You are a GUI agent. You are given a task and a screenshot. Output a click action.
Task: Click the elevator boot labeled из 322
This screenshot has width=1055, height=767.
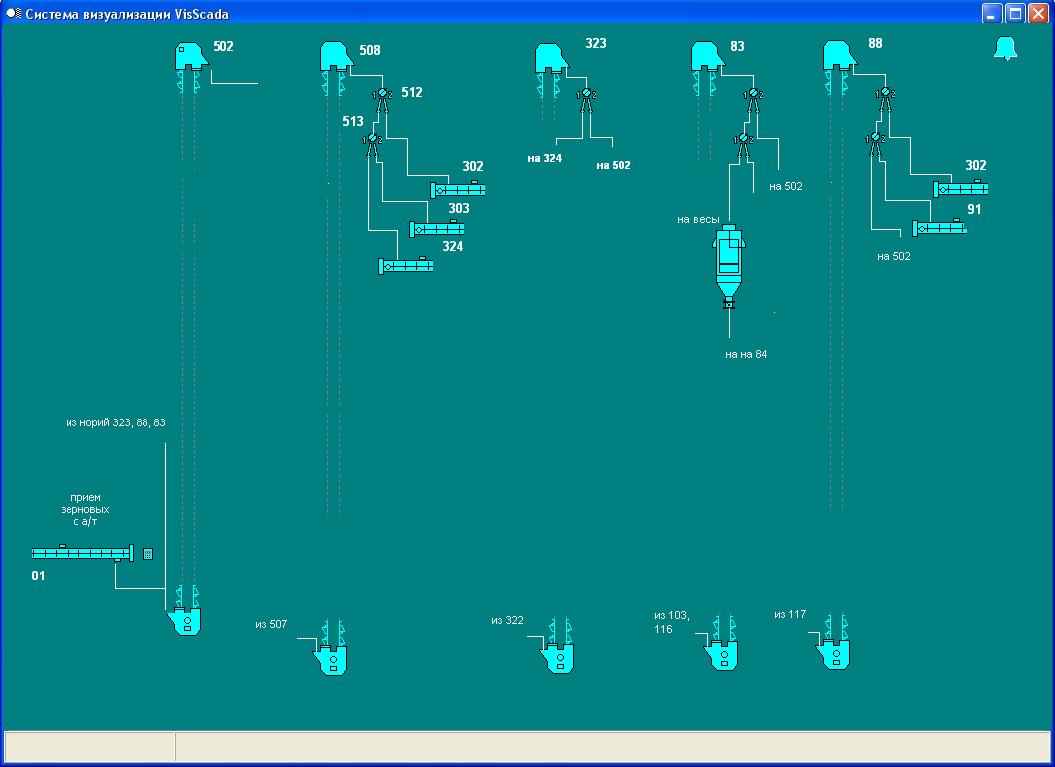(x=560, y=657)
